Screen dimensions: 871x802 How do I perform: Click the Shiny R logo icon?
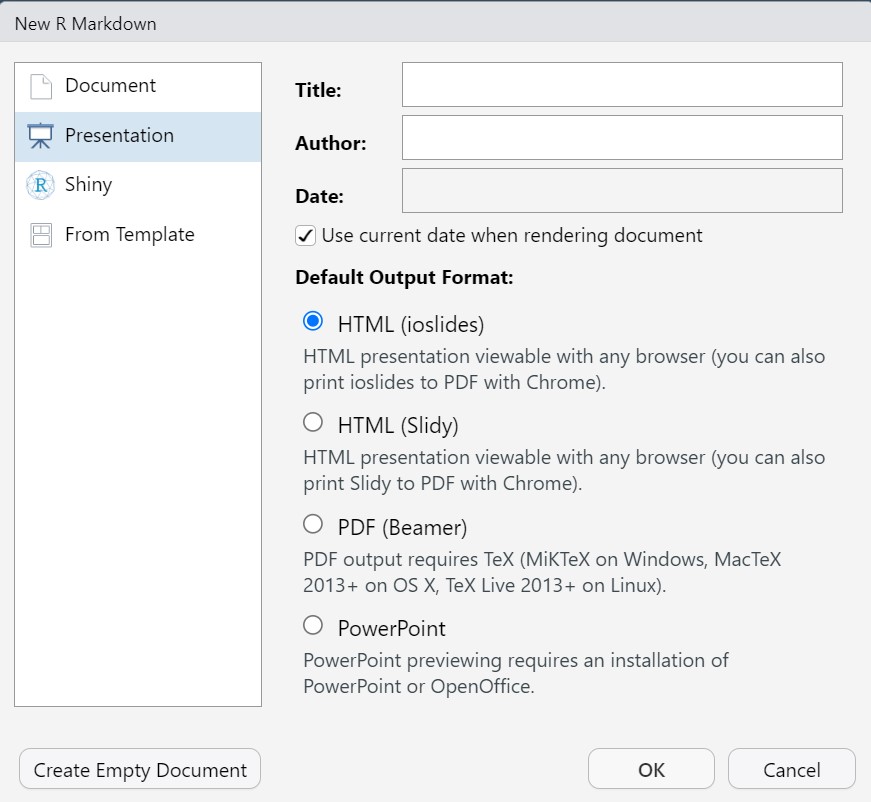[x=41, y=185]
